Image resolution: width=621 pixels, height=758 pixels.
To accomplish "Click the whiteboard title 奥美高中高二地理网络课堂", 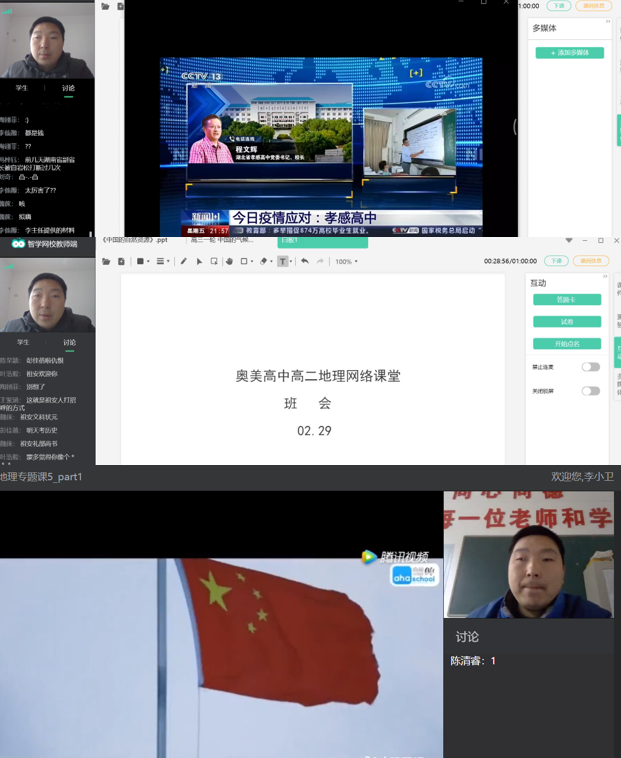I will tap(318, 376).
